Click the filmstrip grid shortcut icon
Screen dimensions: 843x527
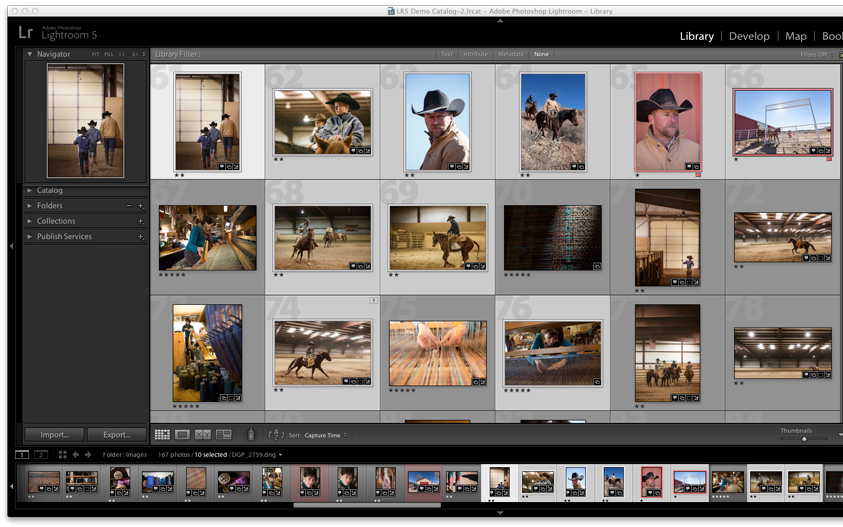(62, 454)
